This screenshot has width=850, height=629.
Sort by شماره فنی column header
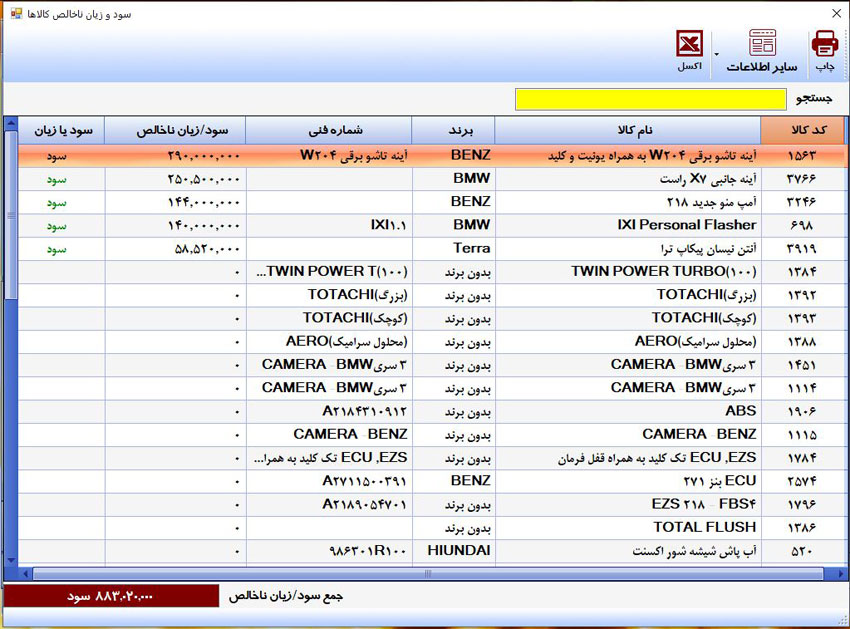[x=329, y=130]
